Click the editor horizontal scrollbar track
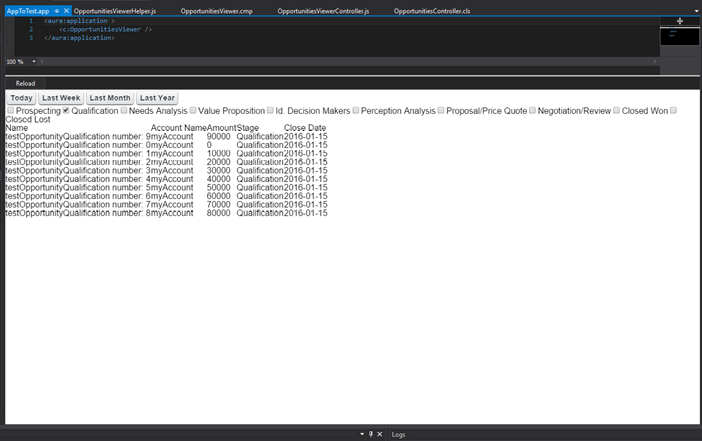This screenshot has width=702, height=441. (x=348, y=61)
